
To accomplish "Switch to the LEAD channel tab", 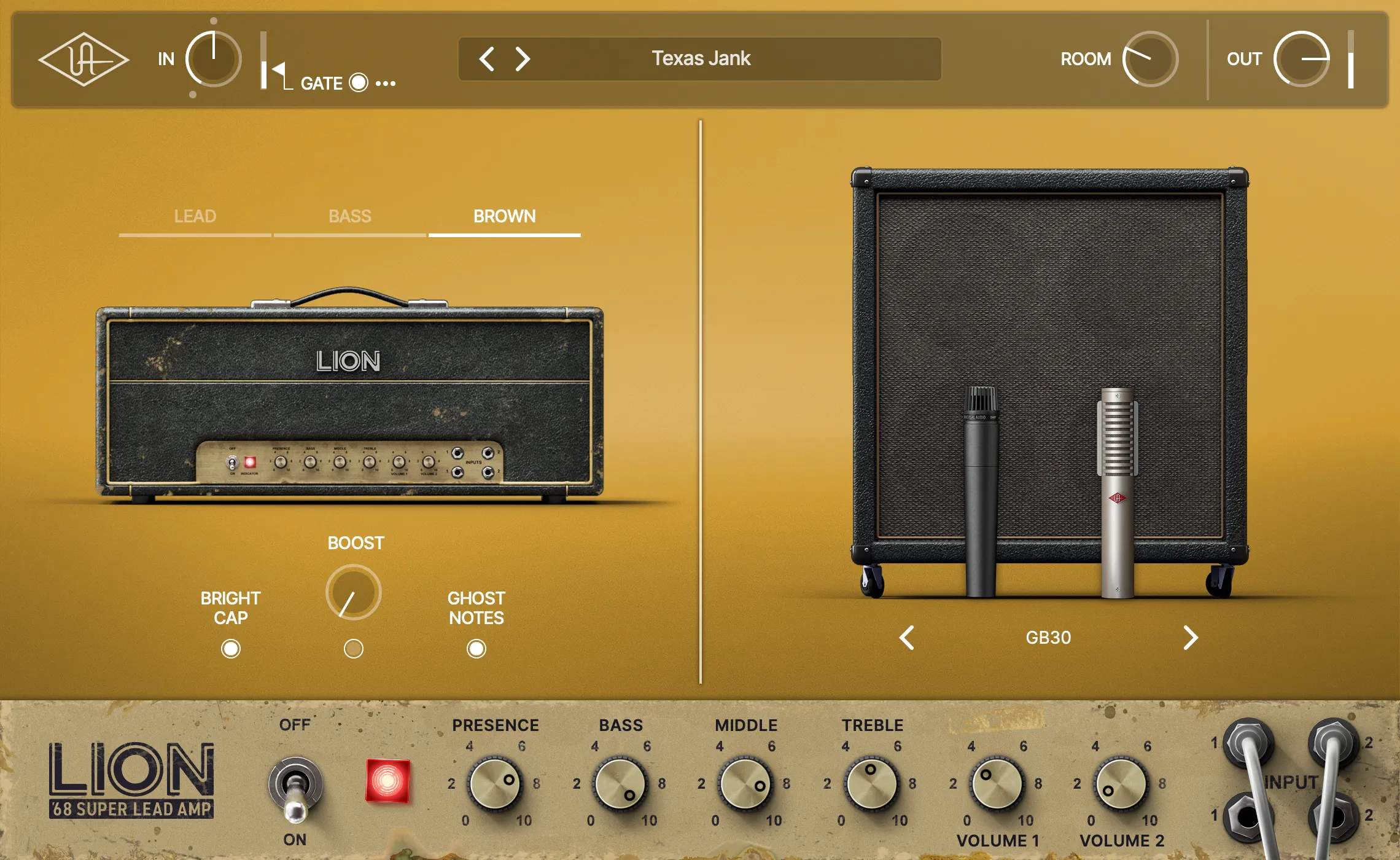I will [195, 216].
